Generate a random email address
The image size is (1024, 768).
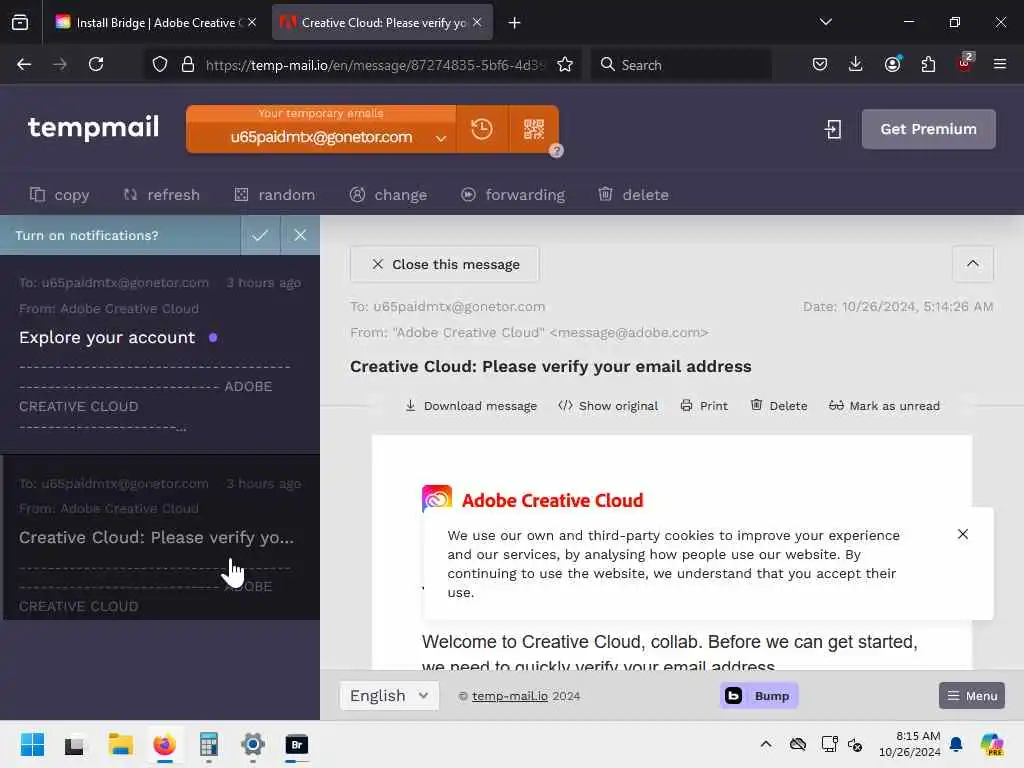(x=274, y=195)
